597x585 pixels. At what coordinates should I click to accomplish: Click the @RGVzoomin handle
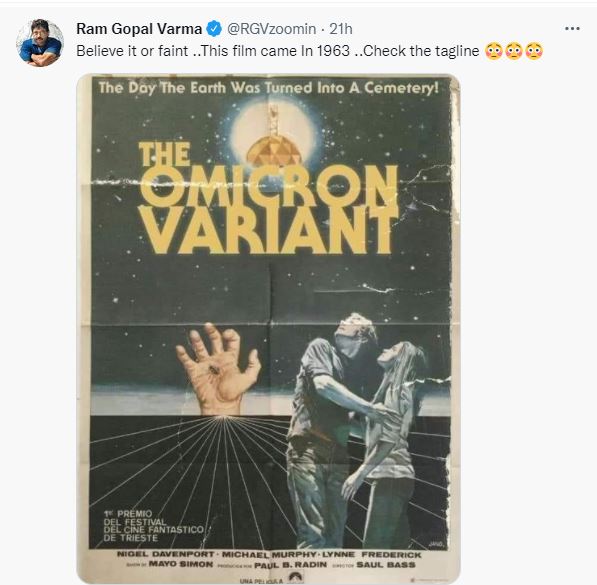coord(271,29)
